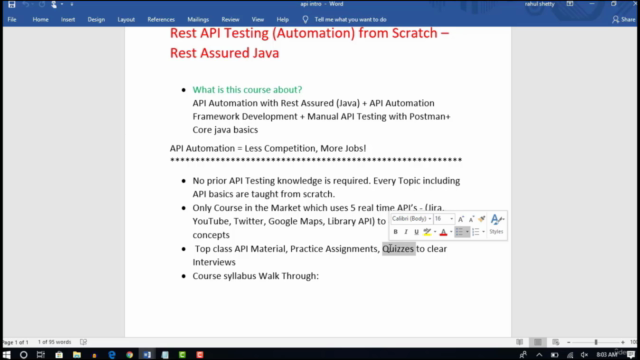Viewport: 640px width, 360px height.
Task: Open the Customize Quick Access Toolbar arrow
Action: point(71,4)
